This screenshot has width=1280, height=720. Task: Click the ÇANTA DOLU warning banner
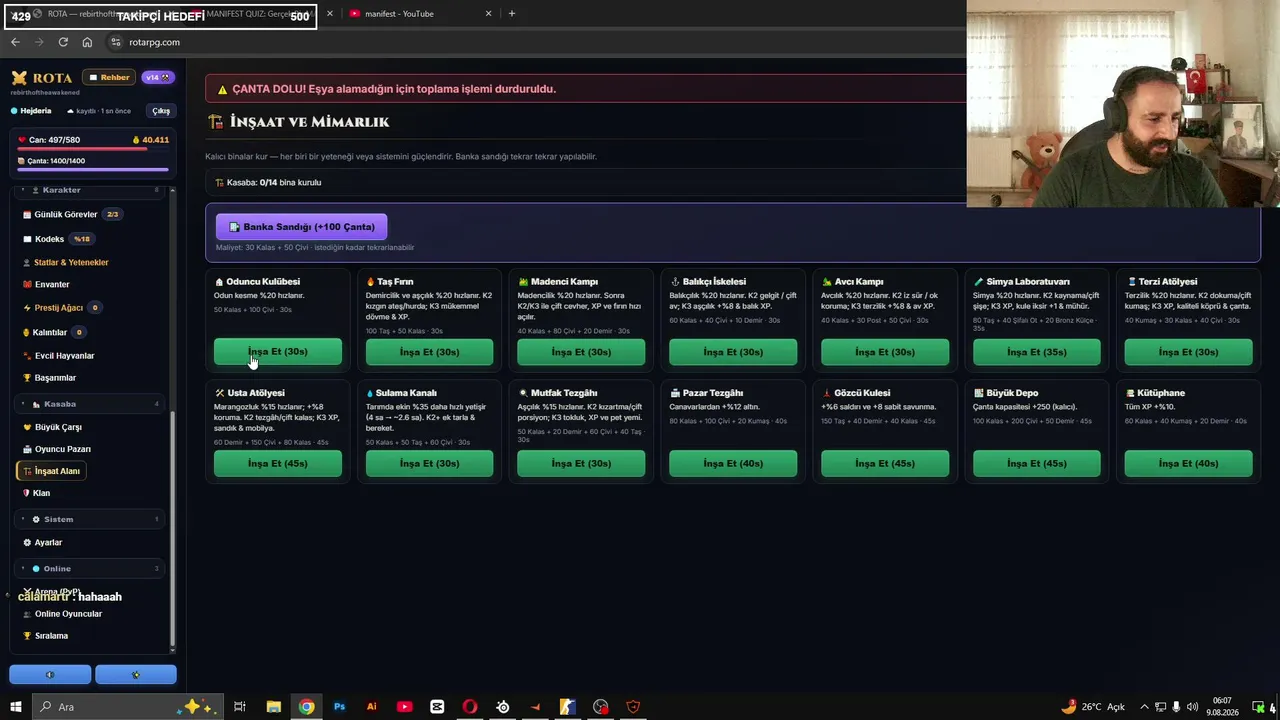click(586, 89)
